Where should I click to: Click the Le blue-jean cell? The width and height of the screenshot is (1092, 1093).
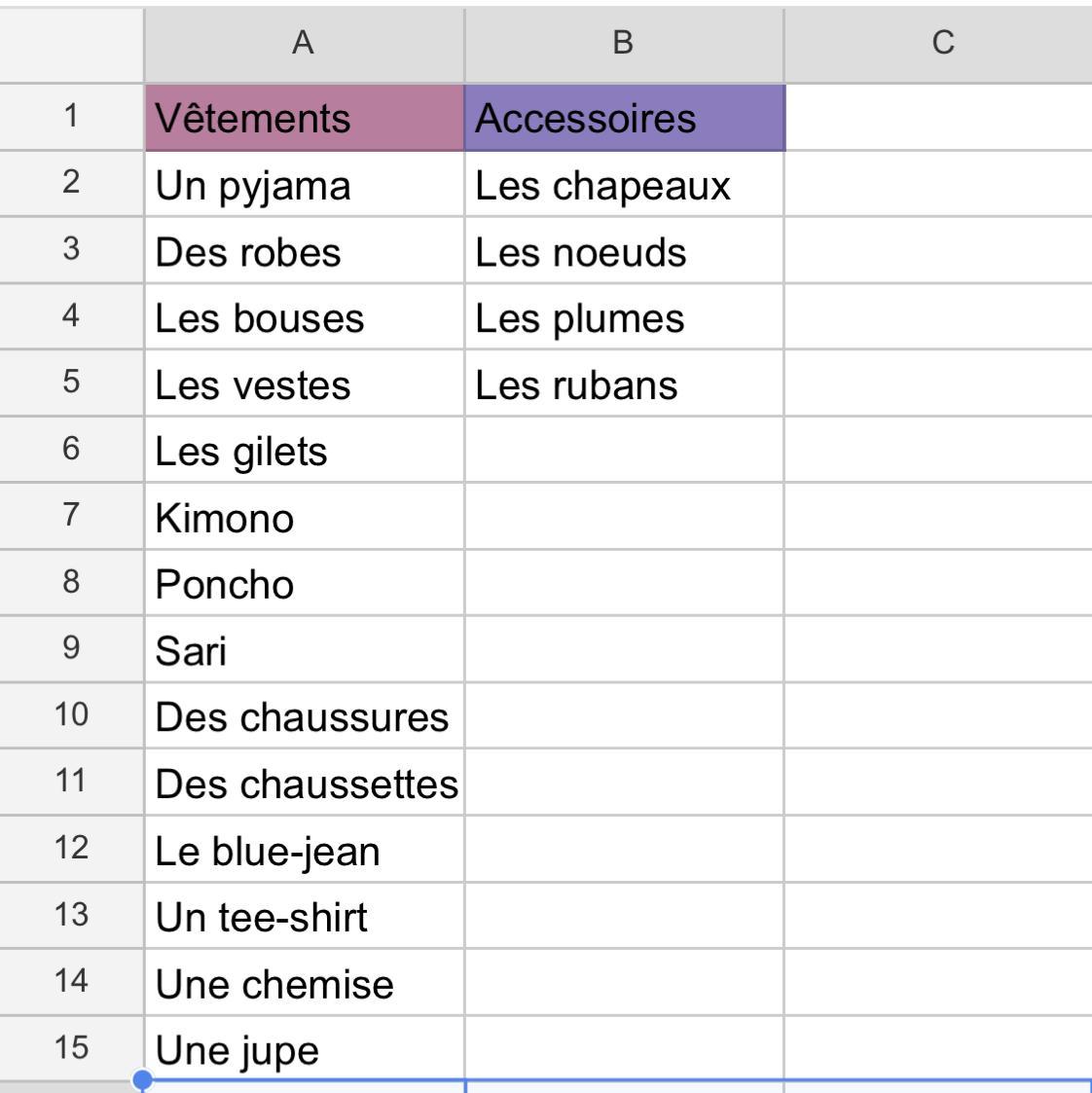pyautogui.click(x=305, y=851)
